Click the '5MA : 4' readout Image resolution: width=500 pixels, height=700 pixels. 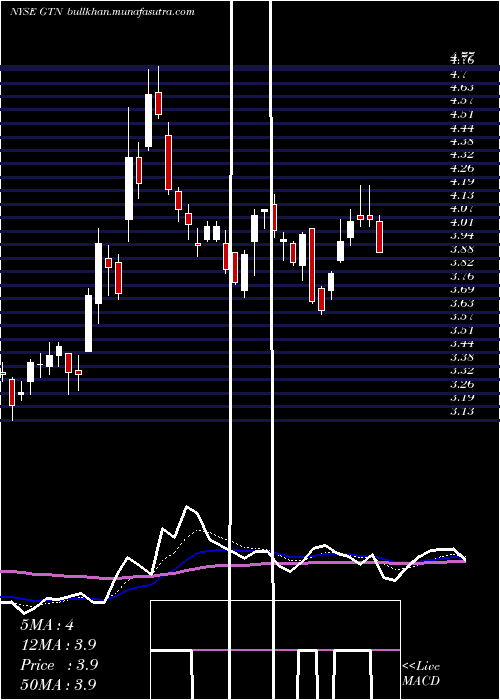(47, 625)
